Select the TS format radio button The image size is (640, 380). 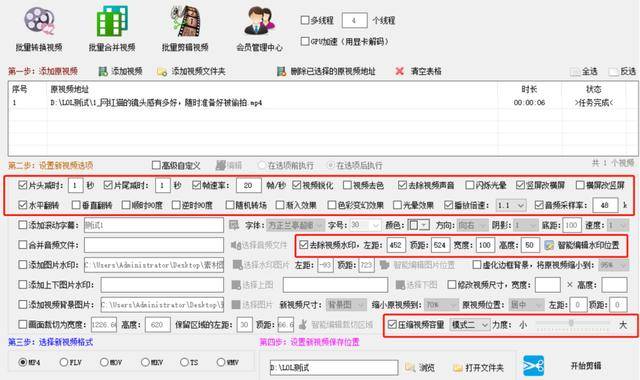coord(184,362)
